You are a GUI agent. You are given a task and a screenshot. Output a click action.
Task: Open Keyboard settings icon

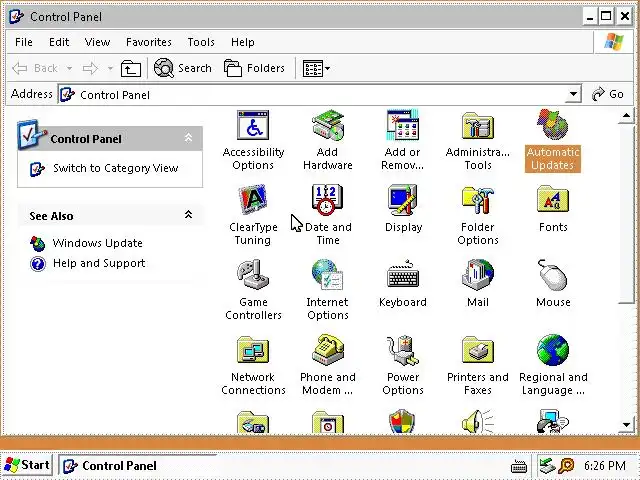point(403,284)
